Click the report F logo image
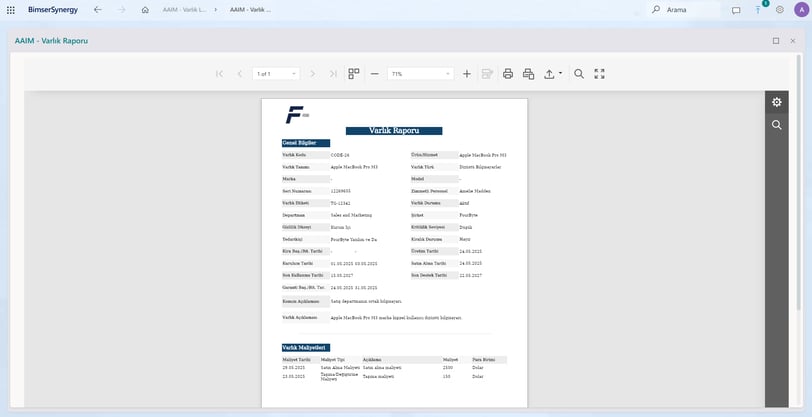Image resolution: width=812 pixels, height=417 pixels. point(297,114)
